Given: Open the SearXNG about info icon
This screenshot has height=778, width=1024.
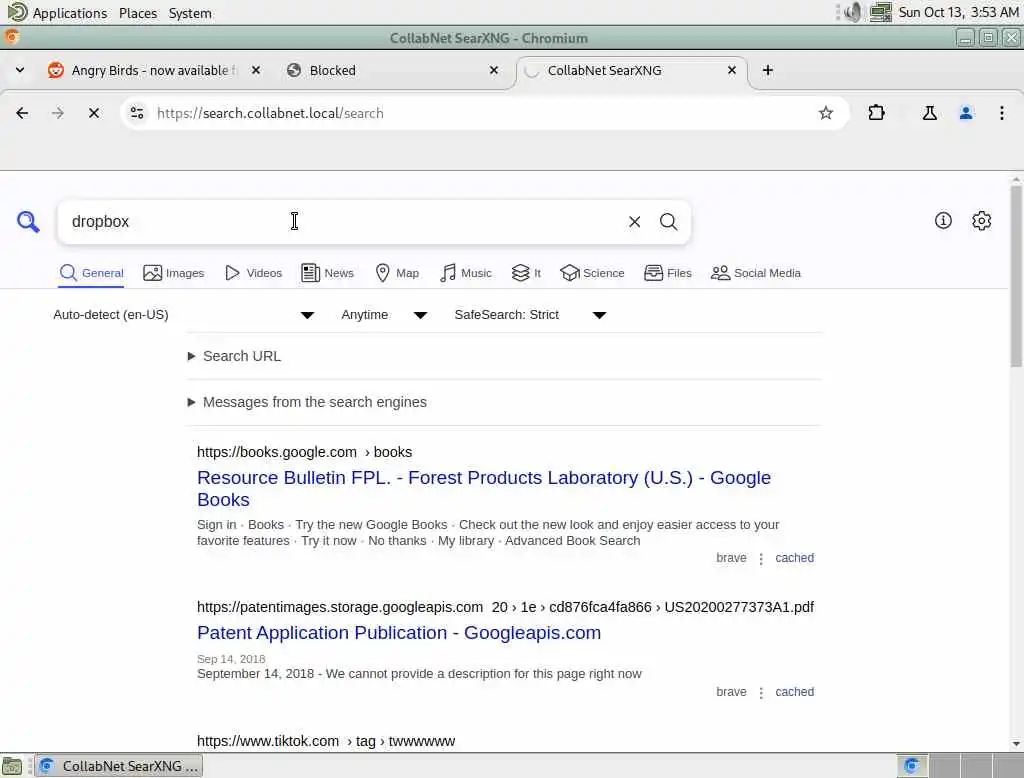Looking at the screenshot, I should click(x=943, y=221).
